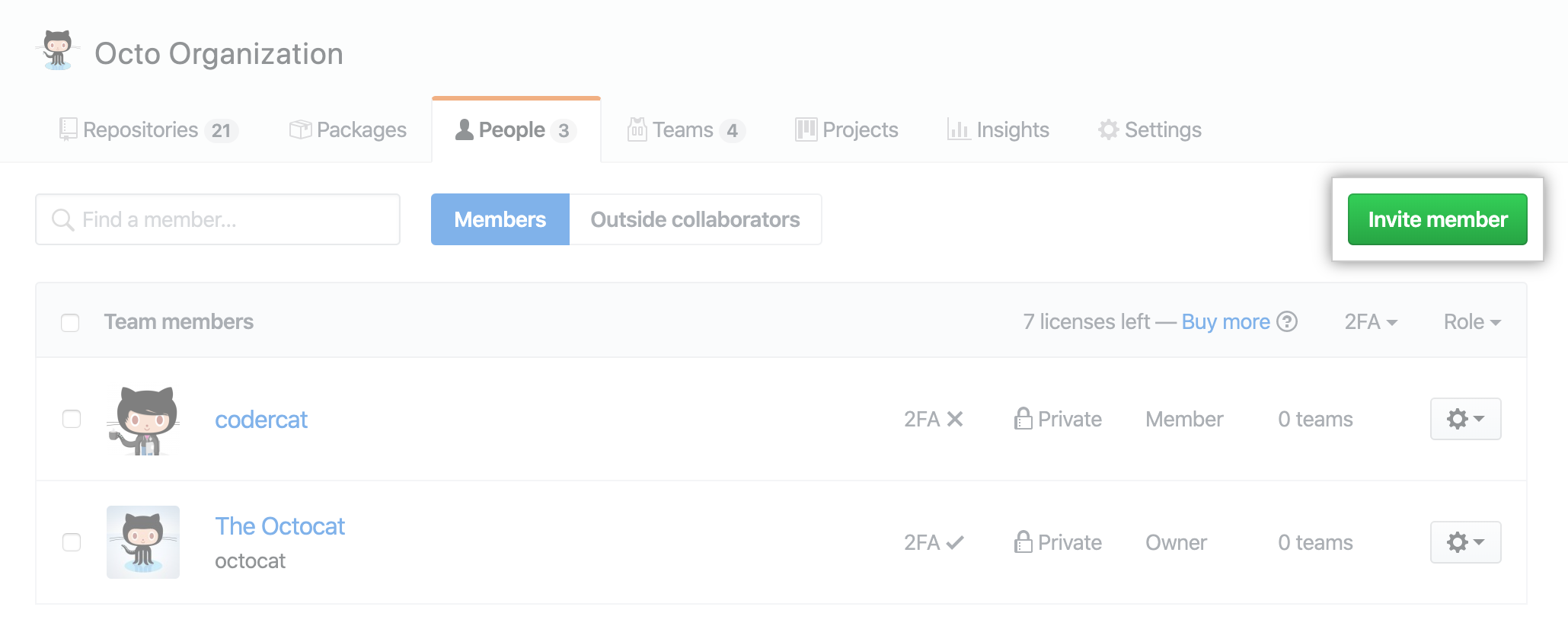The image size is (1568, 642).
Task: Follow the Buy more licenses link
Action: pyautogui.click(x=1225, y=322)
